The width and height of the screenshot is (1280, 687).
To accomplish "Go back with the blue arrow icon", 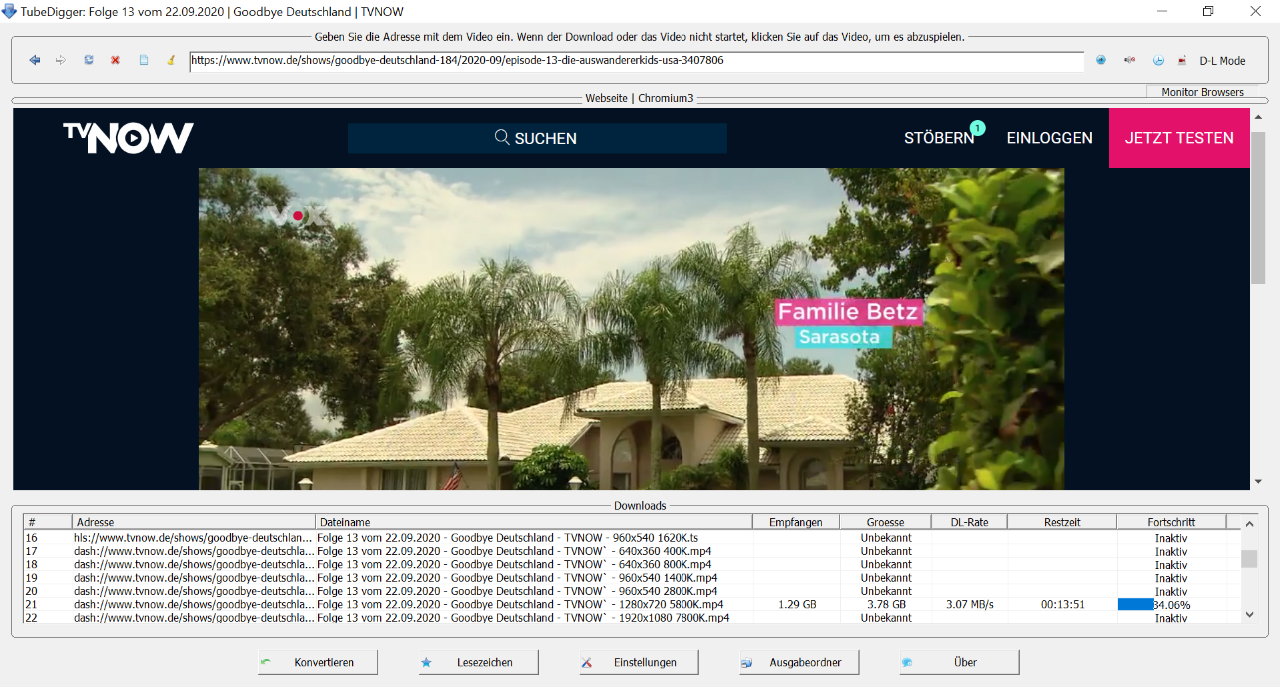I will click(35, 60).
